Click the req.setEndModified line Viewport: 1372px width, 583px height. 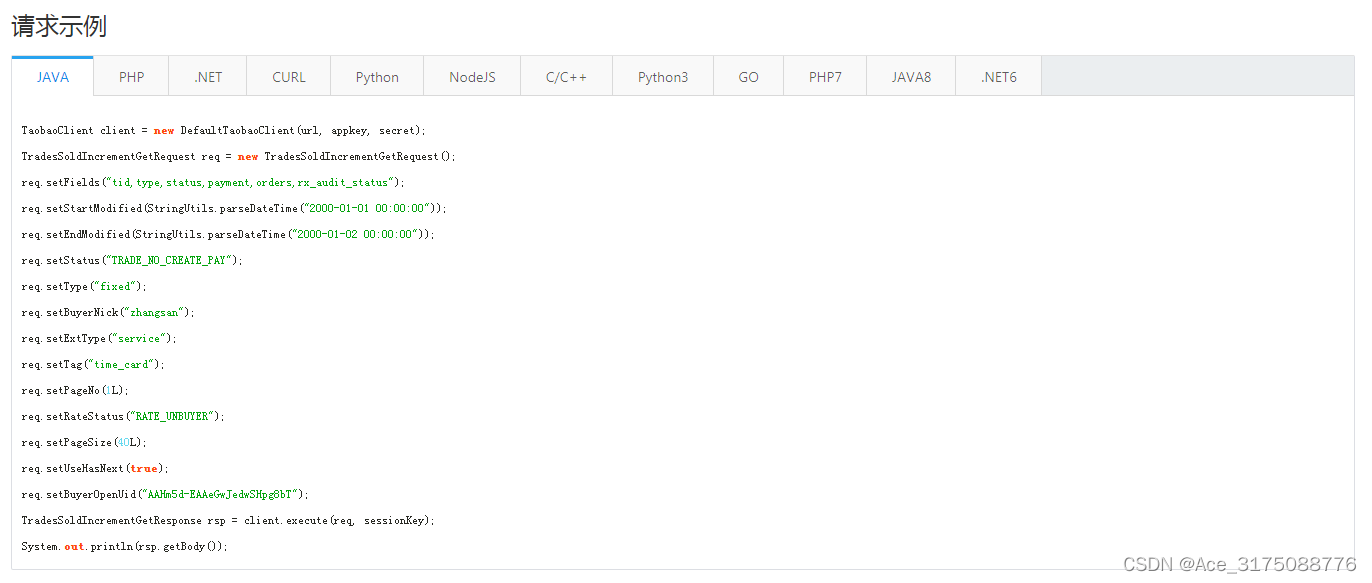click(x=228, y=234)
